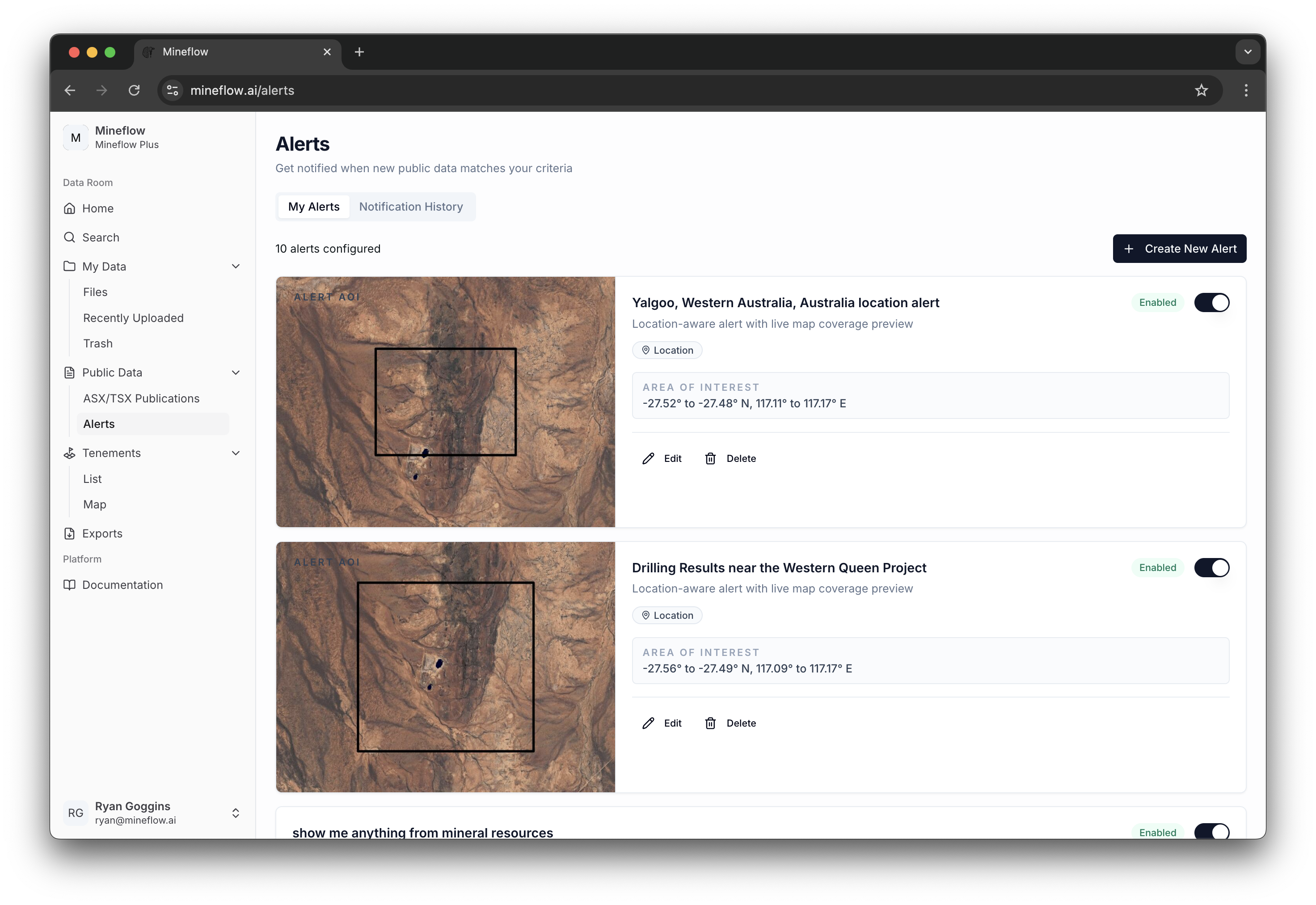Open Recently Uploaded files link
This screenshot has width=1316, height=905.
tap(133, 317)
